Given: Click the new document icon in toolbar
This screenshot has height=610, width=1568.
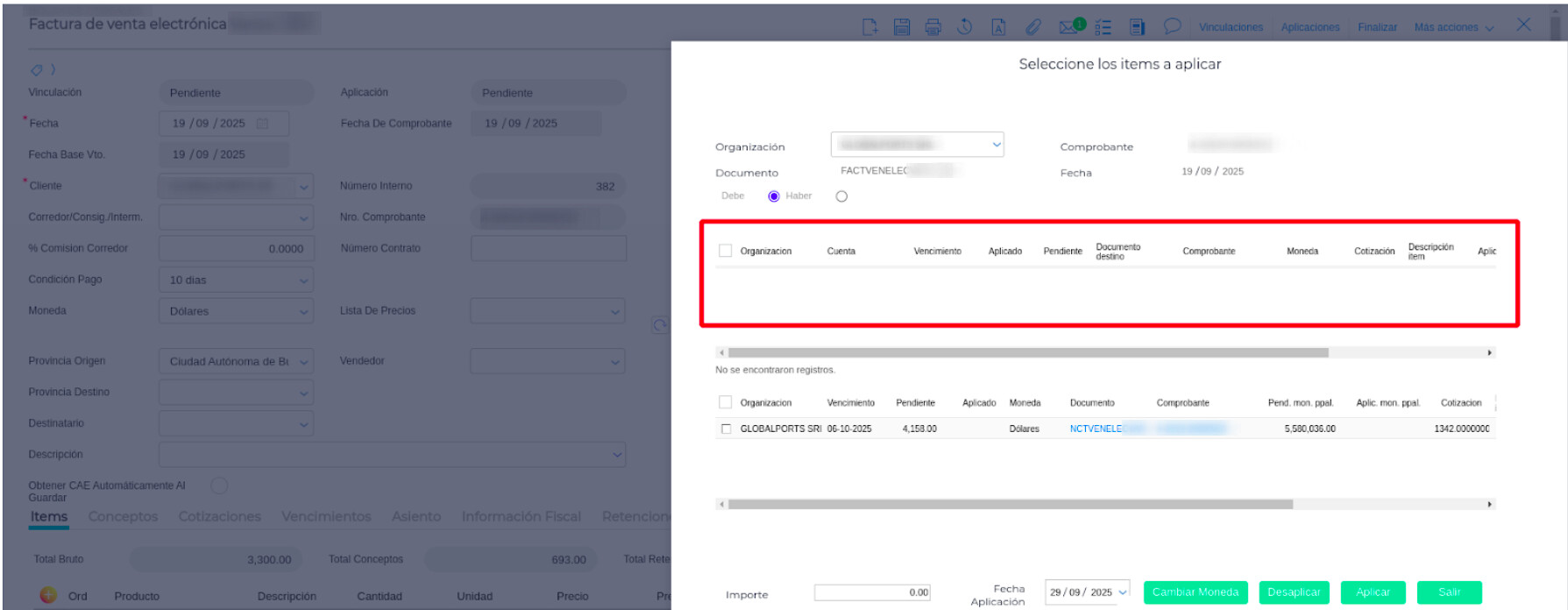Looking at the screenshot, I should click(869, 27).
